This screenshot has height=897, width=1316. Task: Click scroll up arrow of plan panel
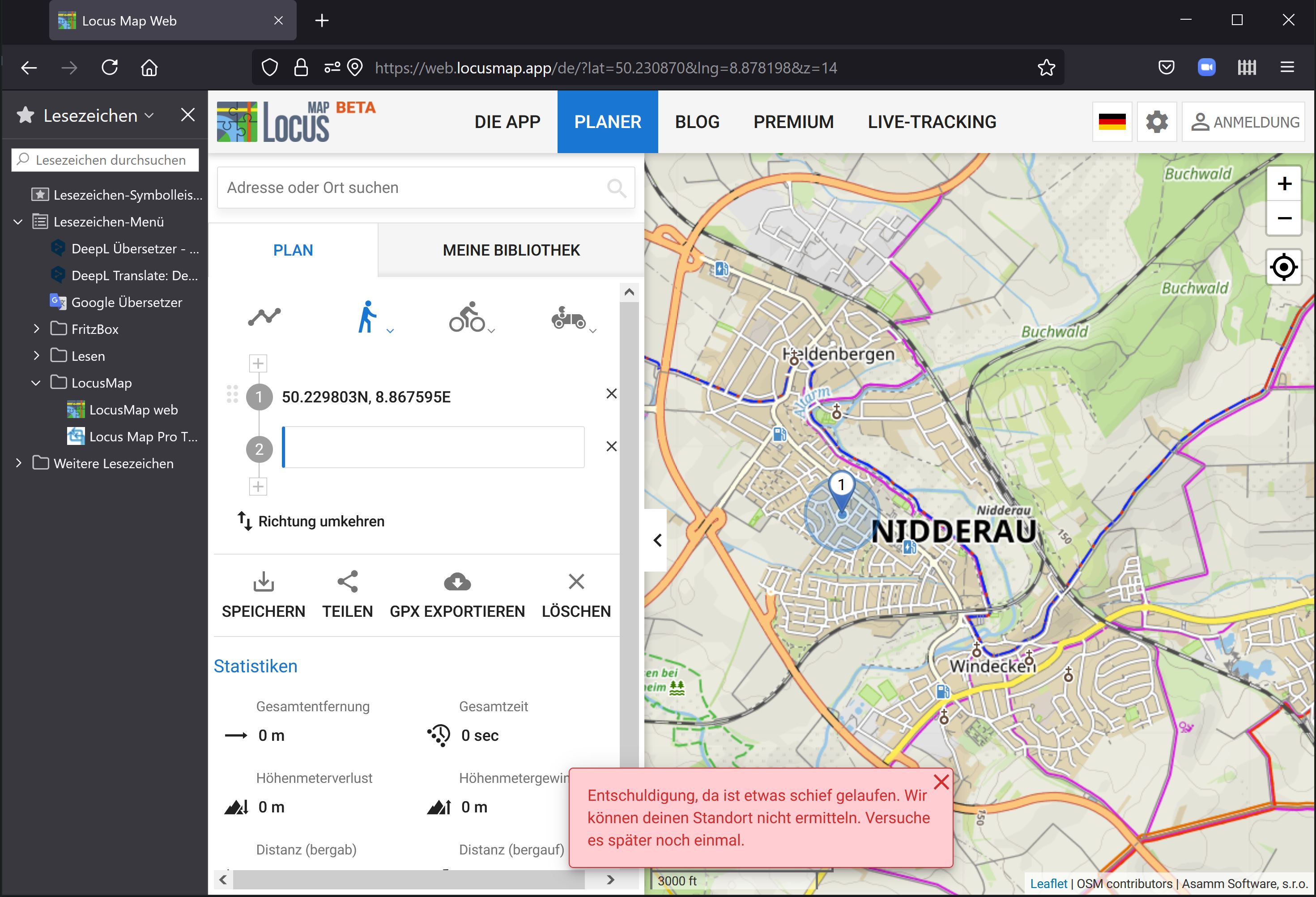click(629, 292)
